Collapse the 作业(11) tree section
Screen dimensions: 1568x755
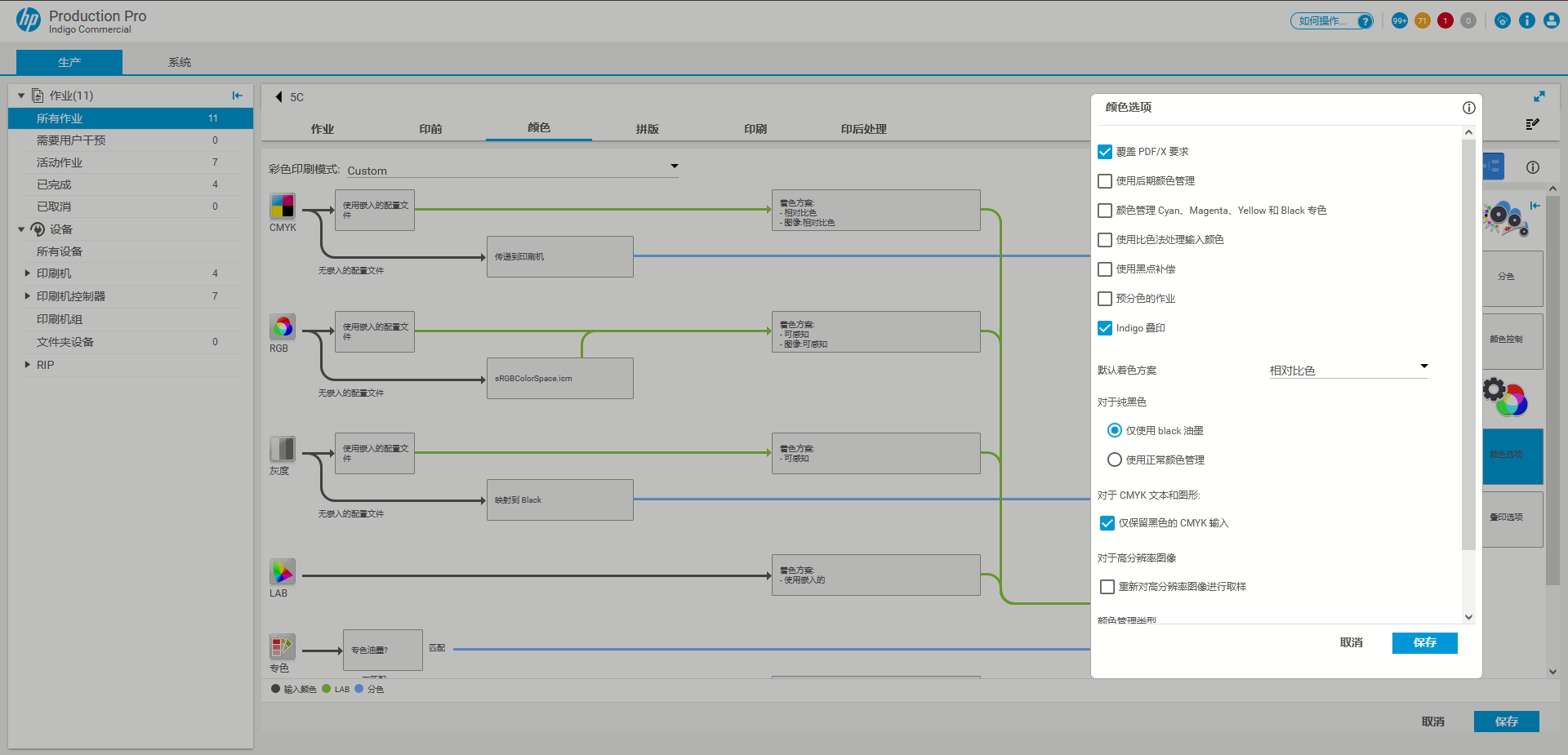click(21, 95)
